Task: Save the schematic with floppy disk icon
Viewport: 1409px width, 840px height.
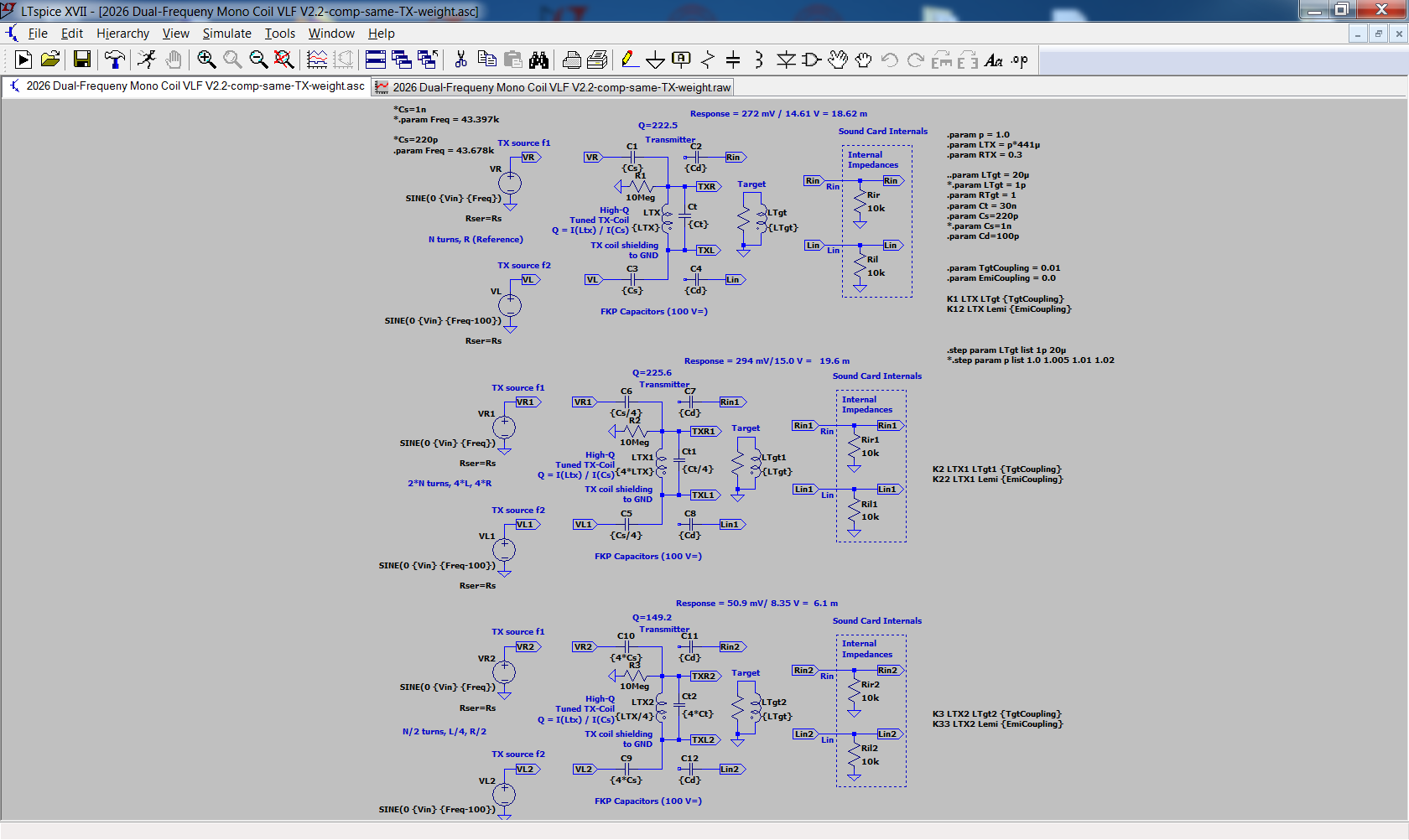Action: pos(82,60)
